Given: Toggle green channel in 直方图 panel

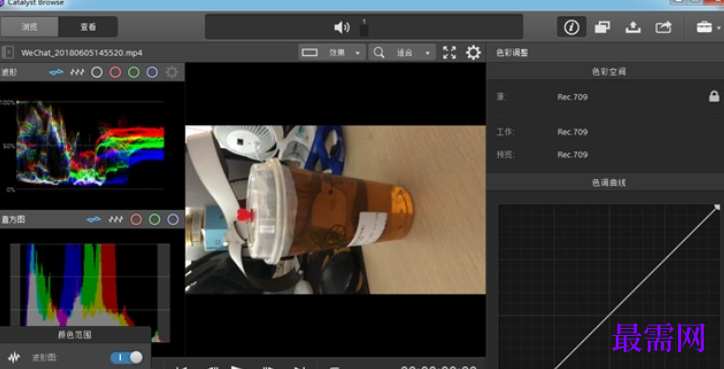Looking at the screenshot, I should [155, 219].
